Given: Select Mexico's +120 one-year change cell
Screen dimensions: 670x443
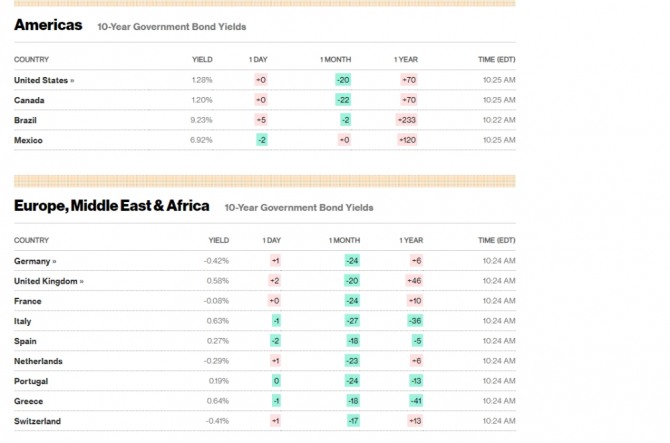Looking at the screenshot, I should pos(406,140).
